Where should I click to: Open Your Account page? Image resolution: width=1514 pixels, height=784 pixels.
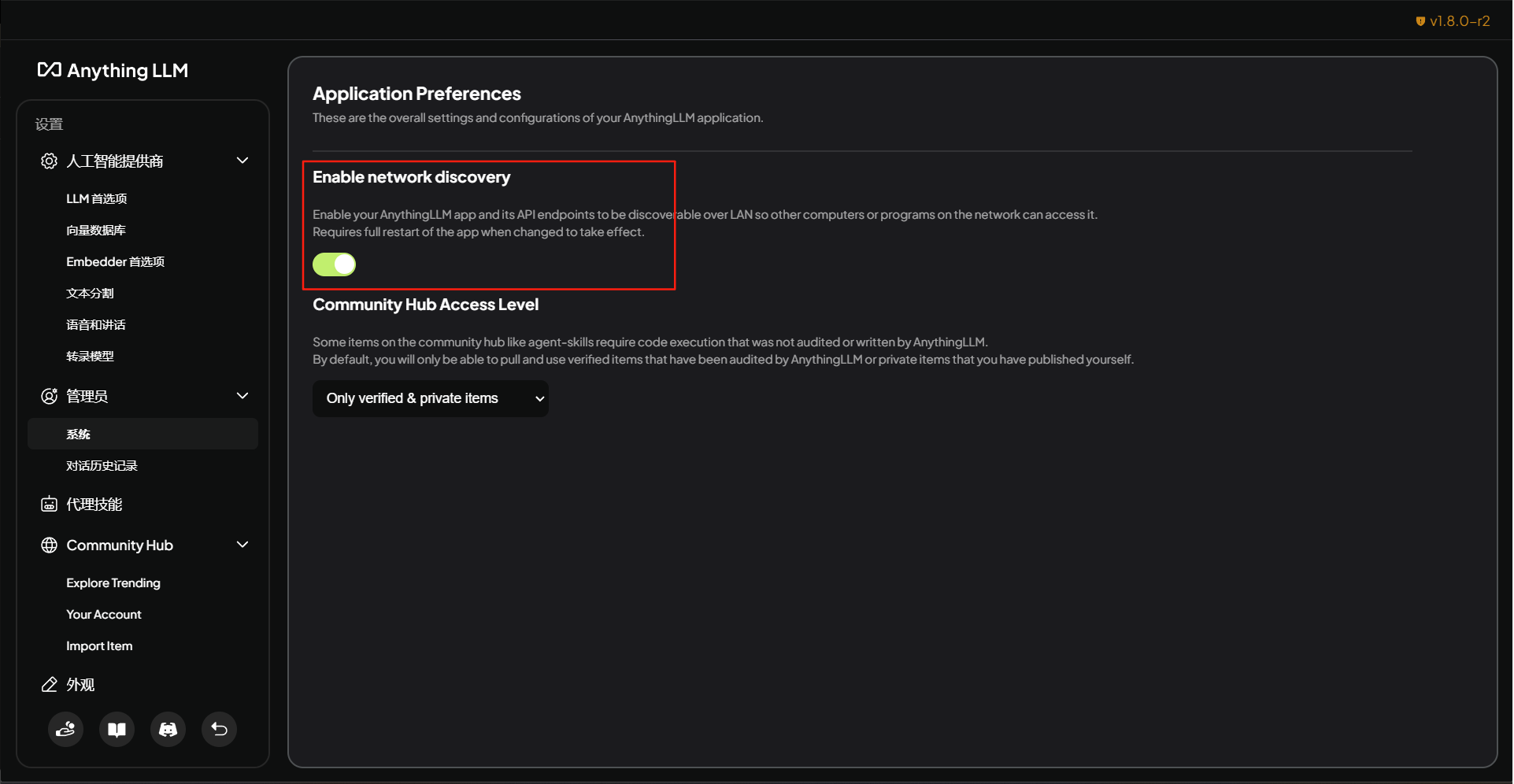point(104,614)
